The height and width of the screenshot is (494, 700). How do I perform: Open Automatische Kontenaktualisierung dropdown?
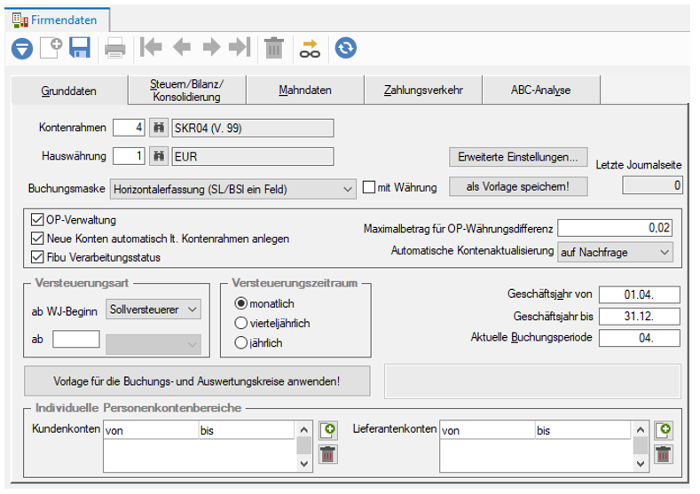click(x=615, y=252)
